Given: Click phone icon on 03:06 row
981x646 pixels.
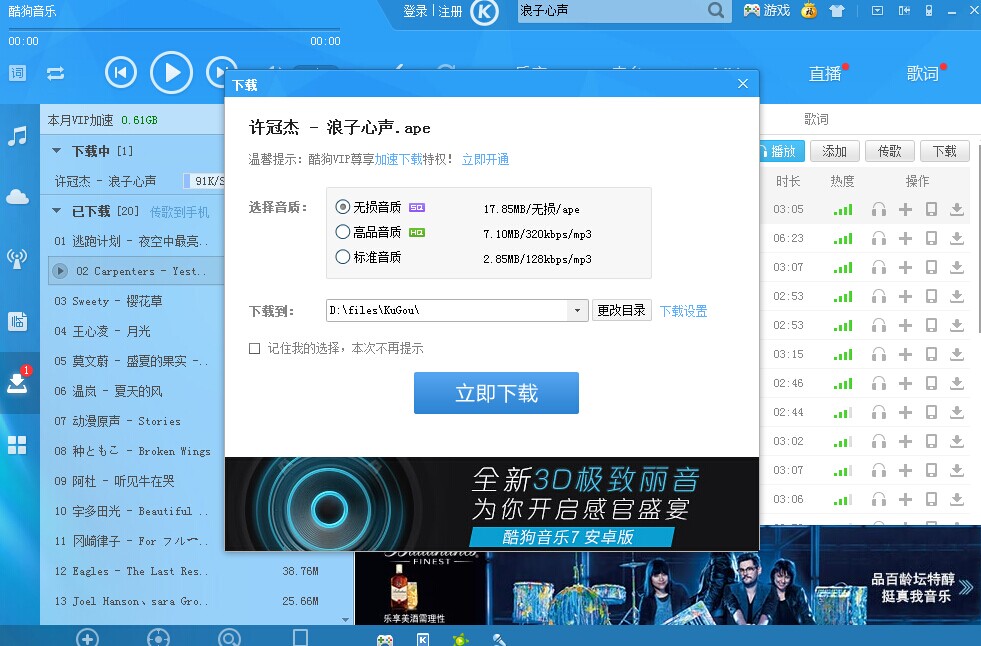Looking at the screenshot, I should coord(931,500).
